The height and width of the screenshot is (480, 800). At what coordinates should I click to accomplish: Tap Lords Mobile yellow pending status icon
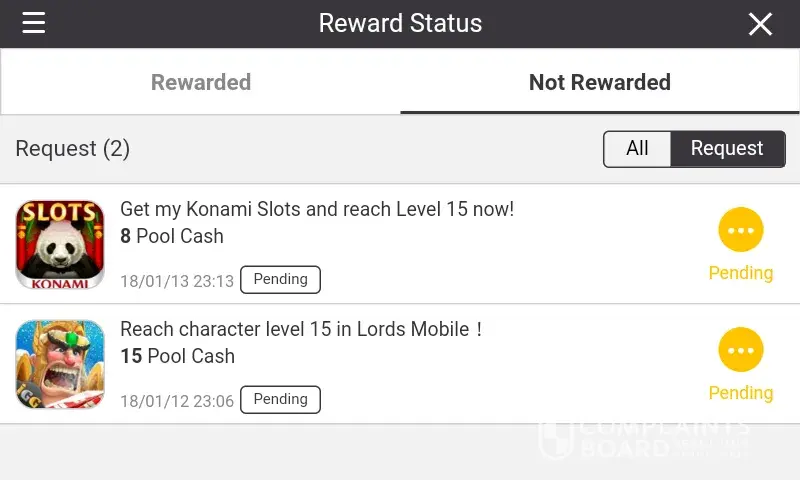tap(740, 351)
